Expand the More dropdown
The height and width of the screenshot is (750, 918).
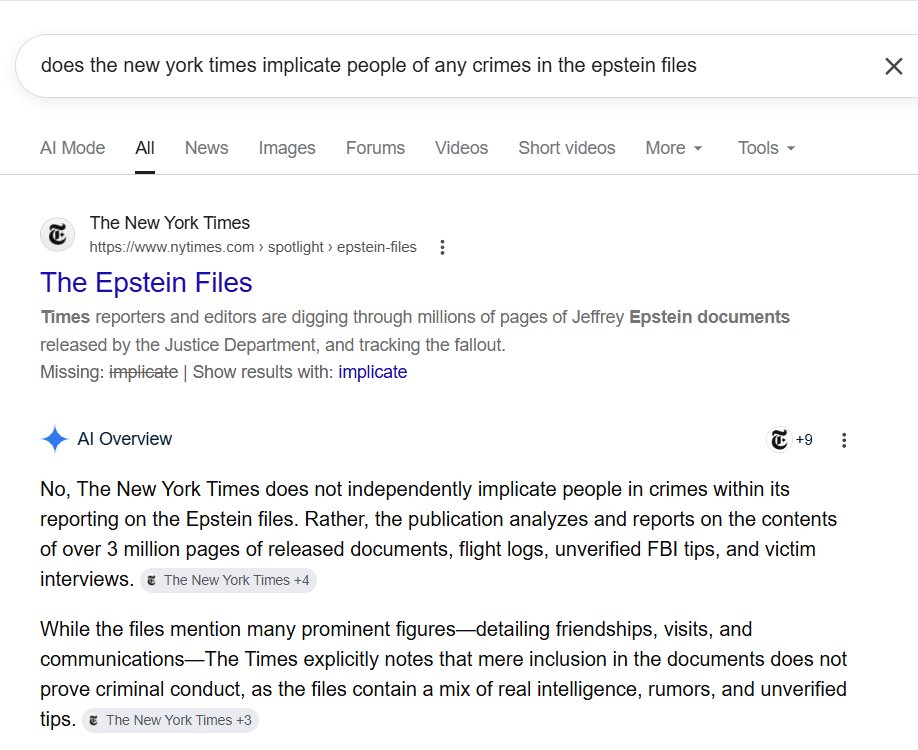673,148
